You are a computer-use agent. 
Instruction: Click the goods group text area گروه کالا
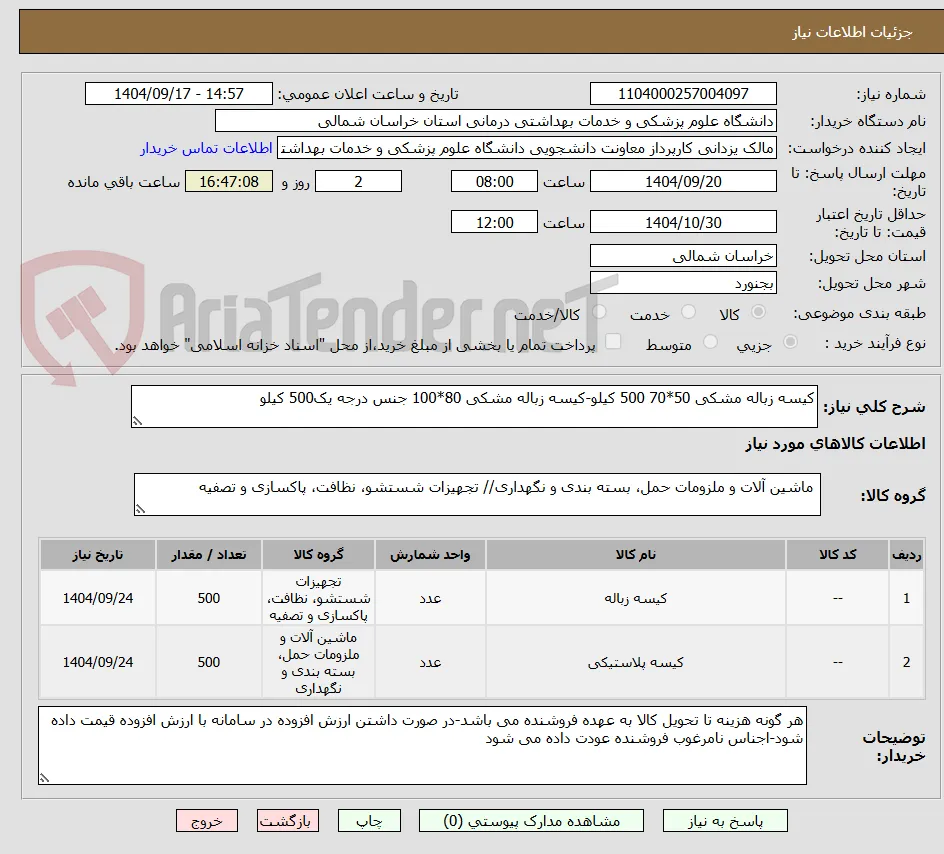pos(477,495)
